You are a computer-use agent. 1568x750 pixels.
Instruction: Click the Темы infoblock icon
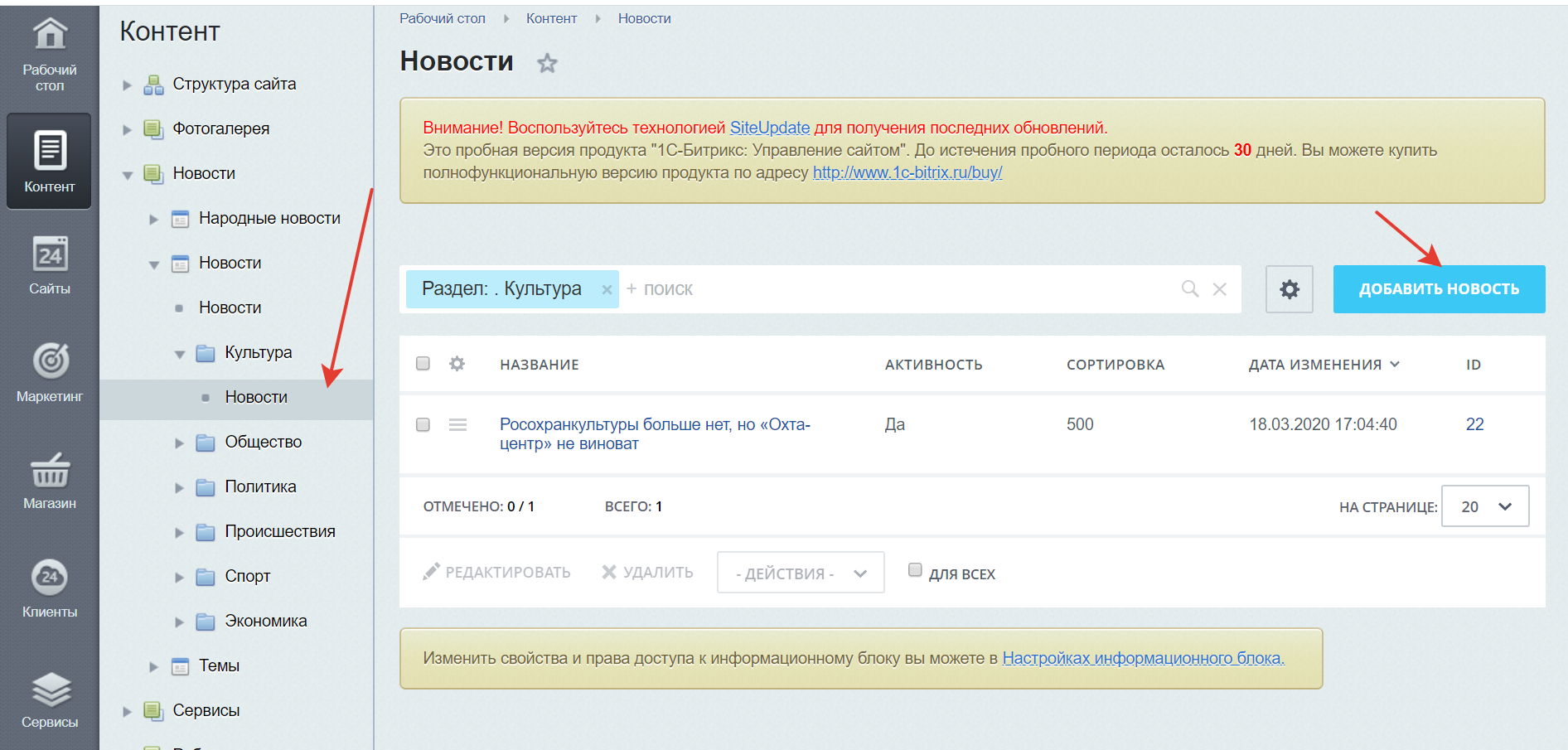click(180, 666)
